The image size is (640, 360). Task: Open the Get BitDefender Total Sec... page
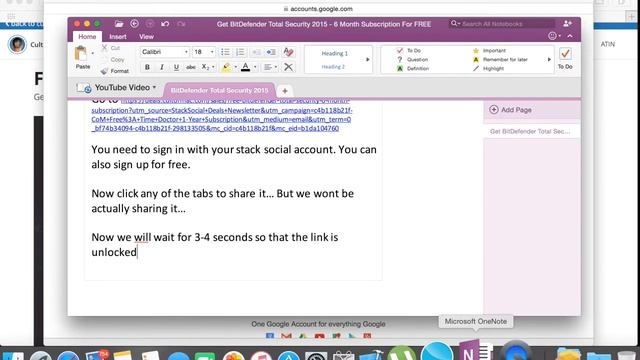531,131
